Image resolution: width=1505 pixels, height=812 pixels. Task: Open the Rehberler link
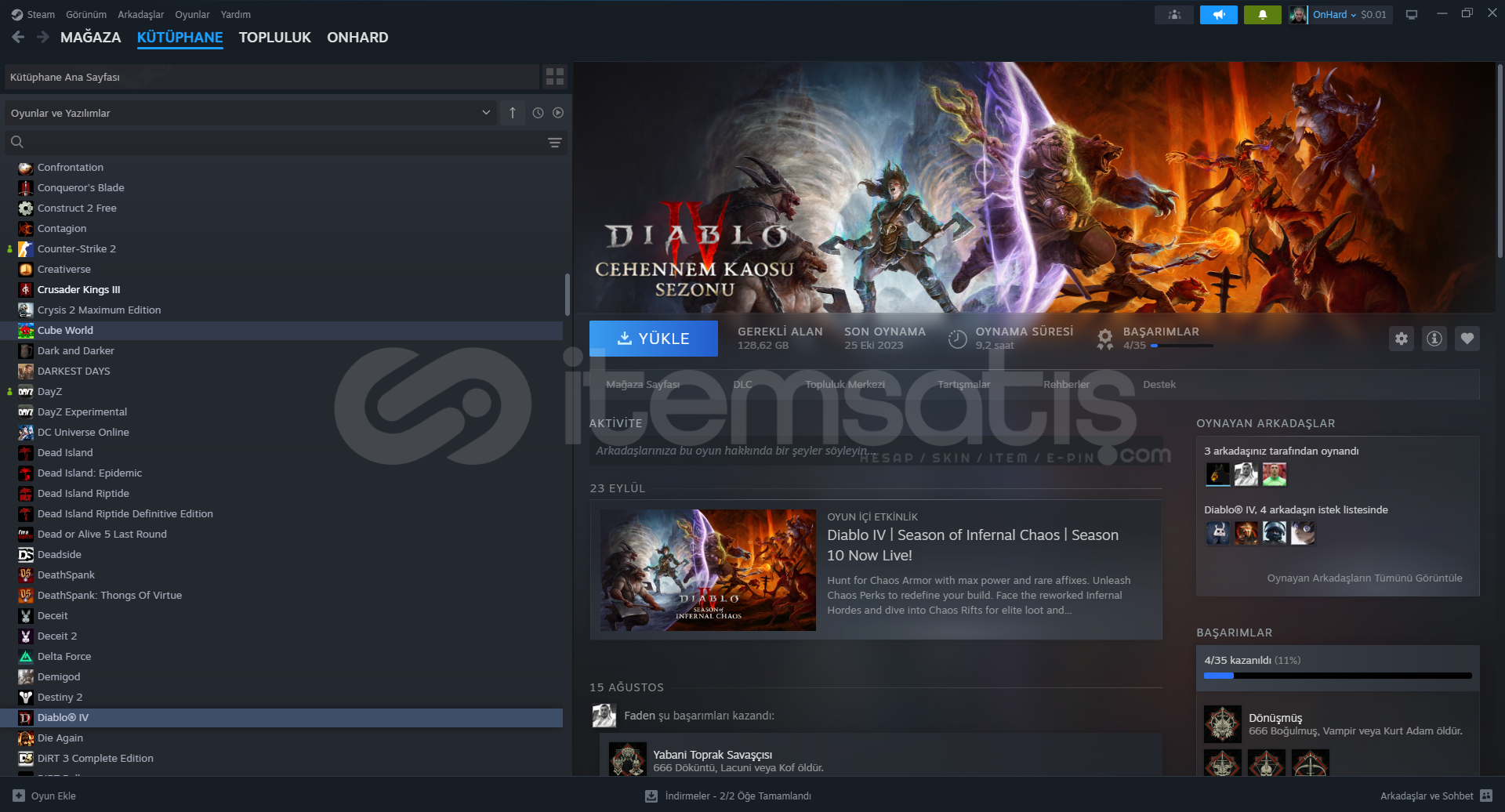1067,385
